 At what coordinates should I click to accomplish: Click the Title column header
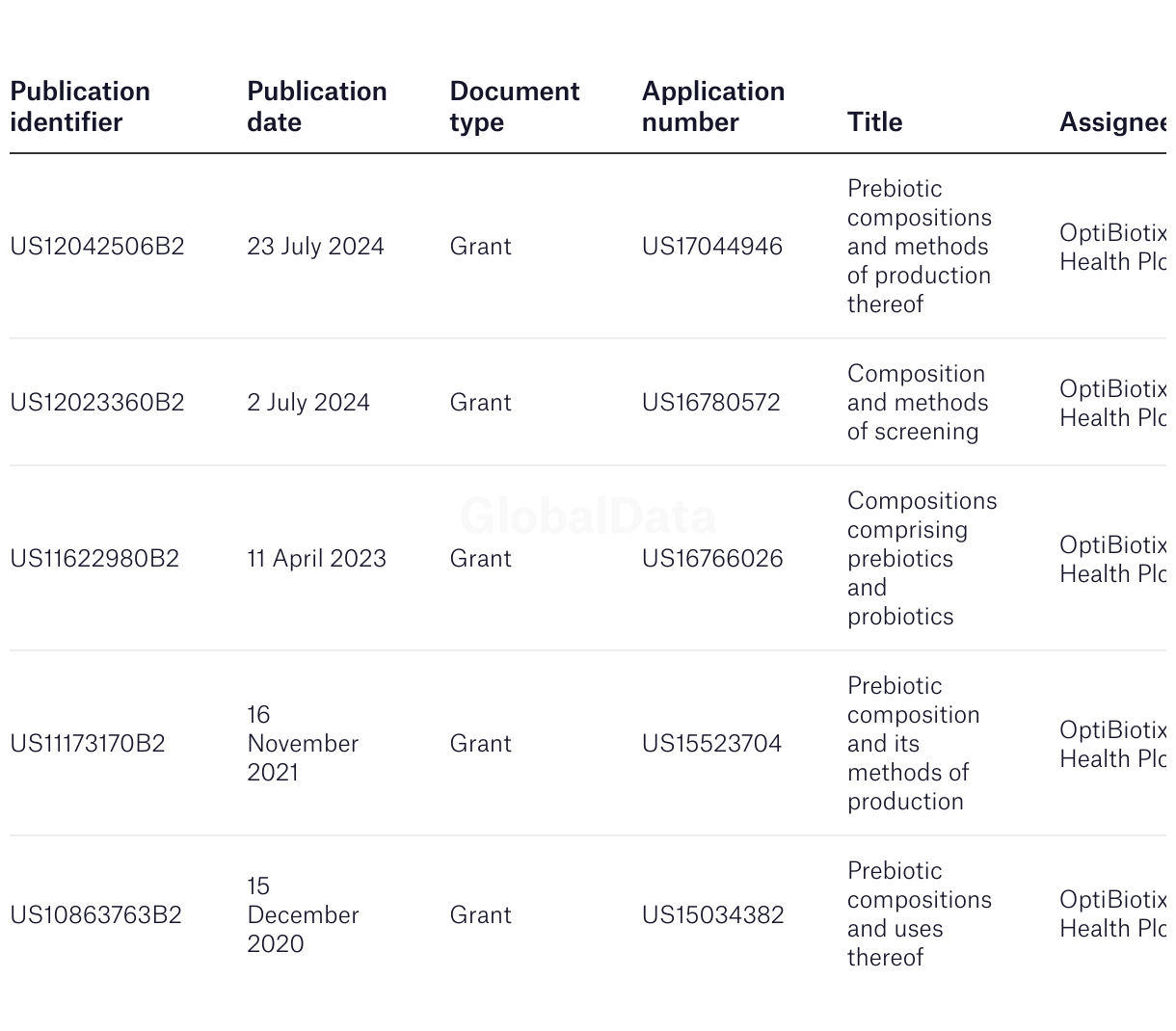[x=875, y=122]
